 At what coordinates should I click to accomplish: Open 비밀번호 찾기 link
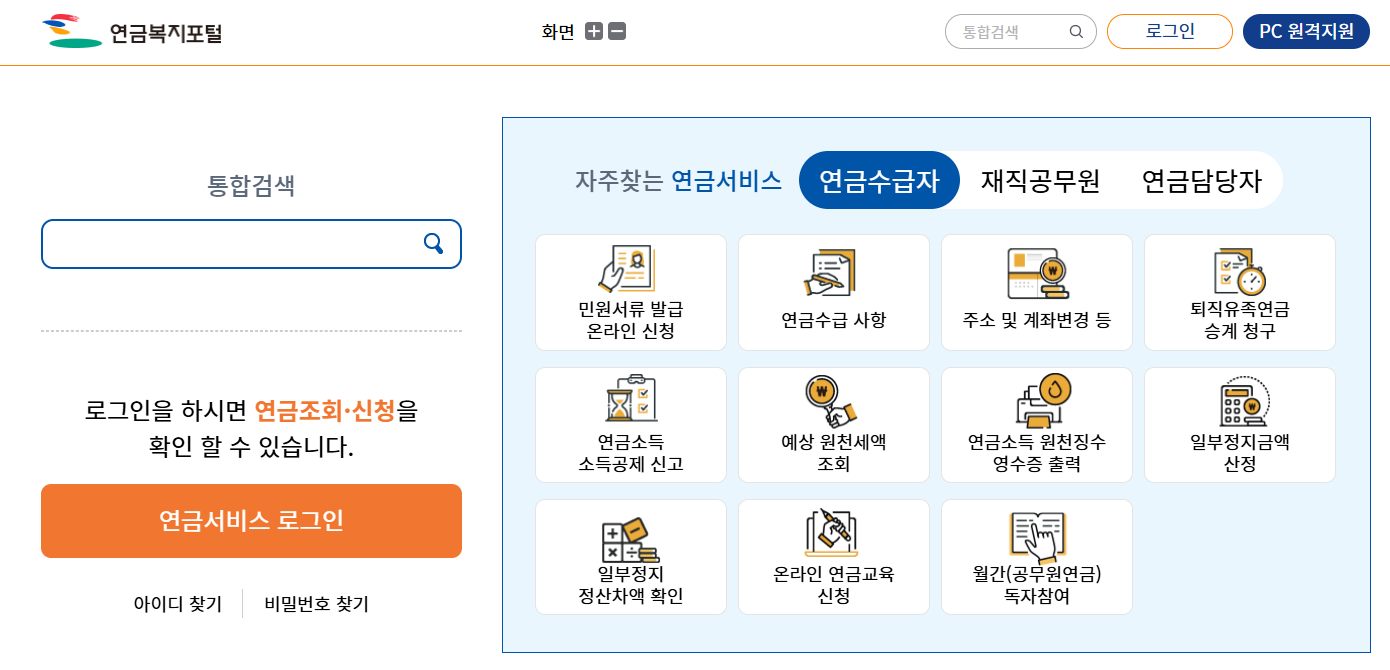(x=316, y=604)
